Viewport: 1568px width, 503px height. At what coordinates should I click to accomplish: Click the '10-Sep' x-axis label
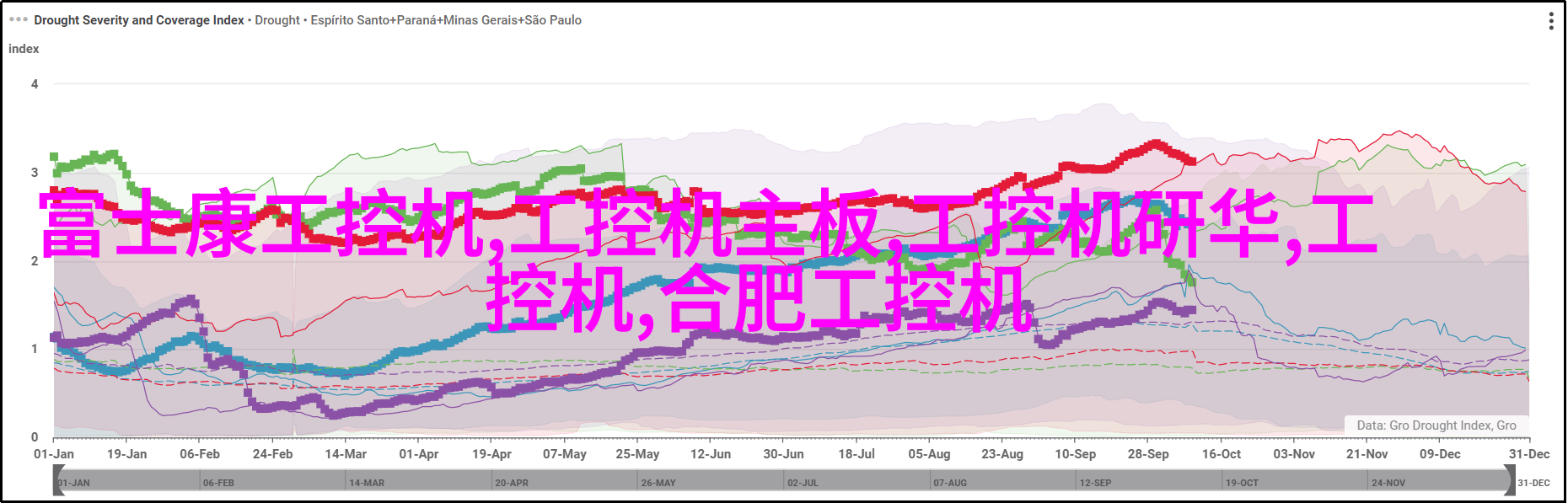1076,454
